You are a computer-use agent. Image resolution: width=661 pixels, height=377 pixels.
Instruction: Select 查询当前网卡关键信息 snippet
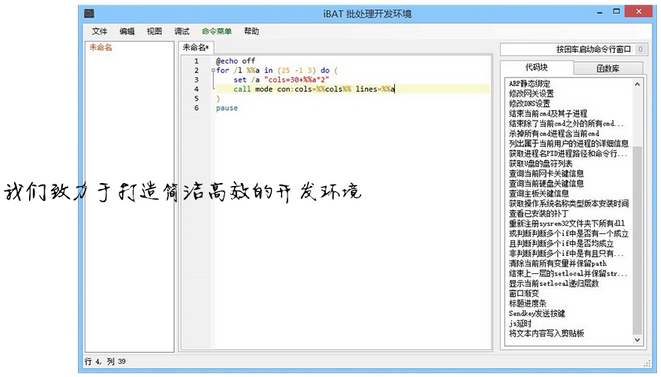546,173
